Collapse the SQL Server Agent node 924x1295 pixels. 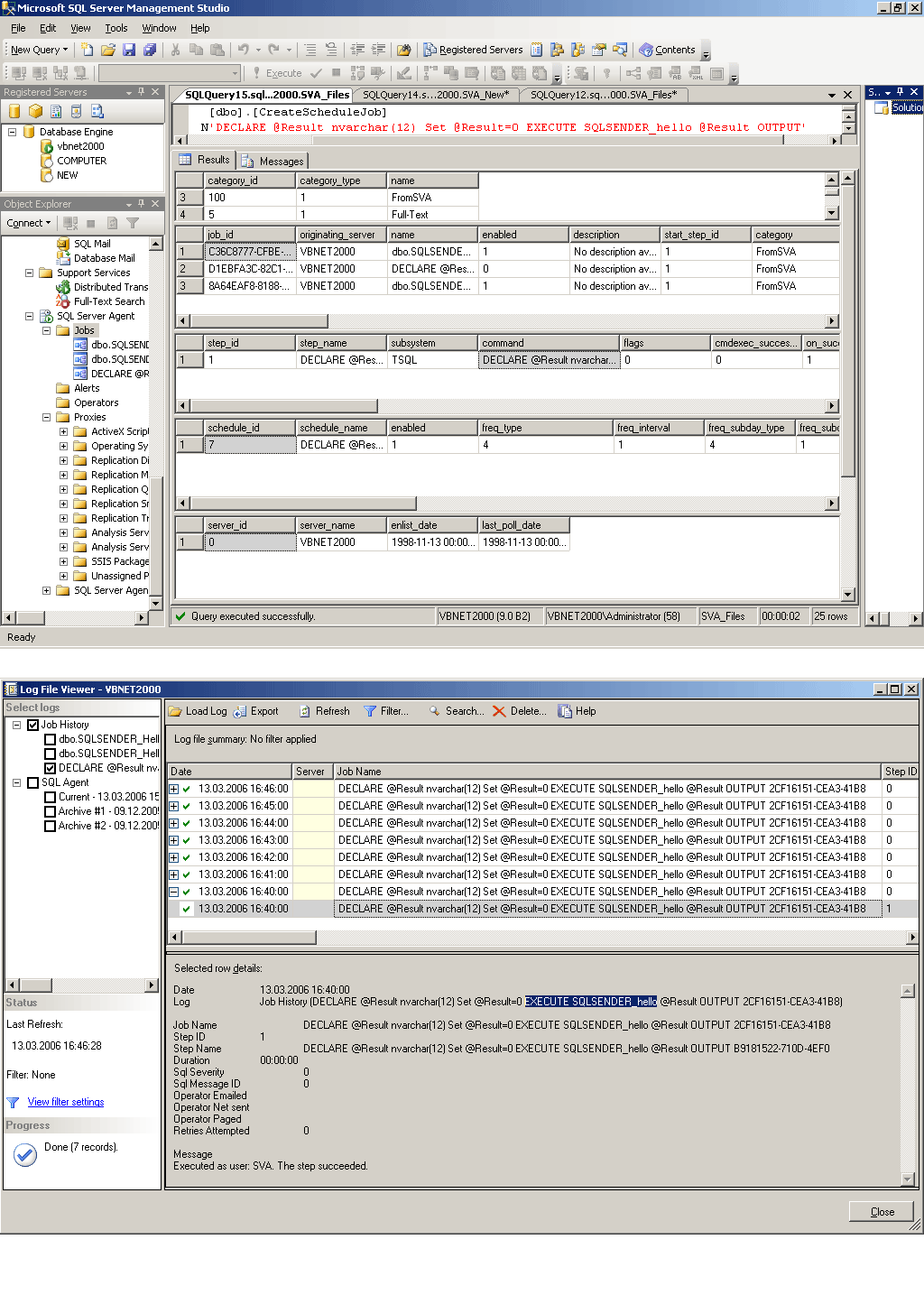pos(29,316)
